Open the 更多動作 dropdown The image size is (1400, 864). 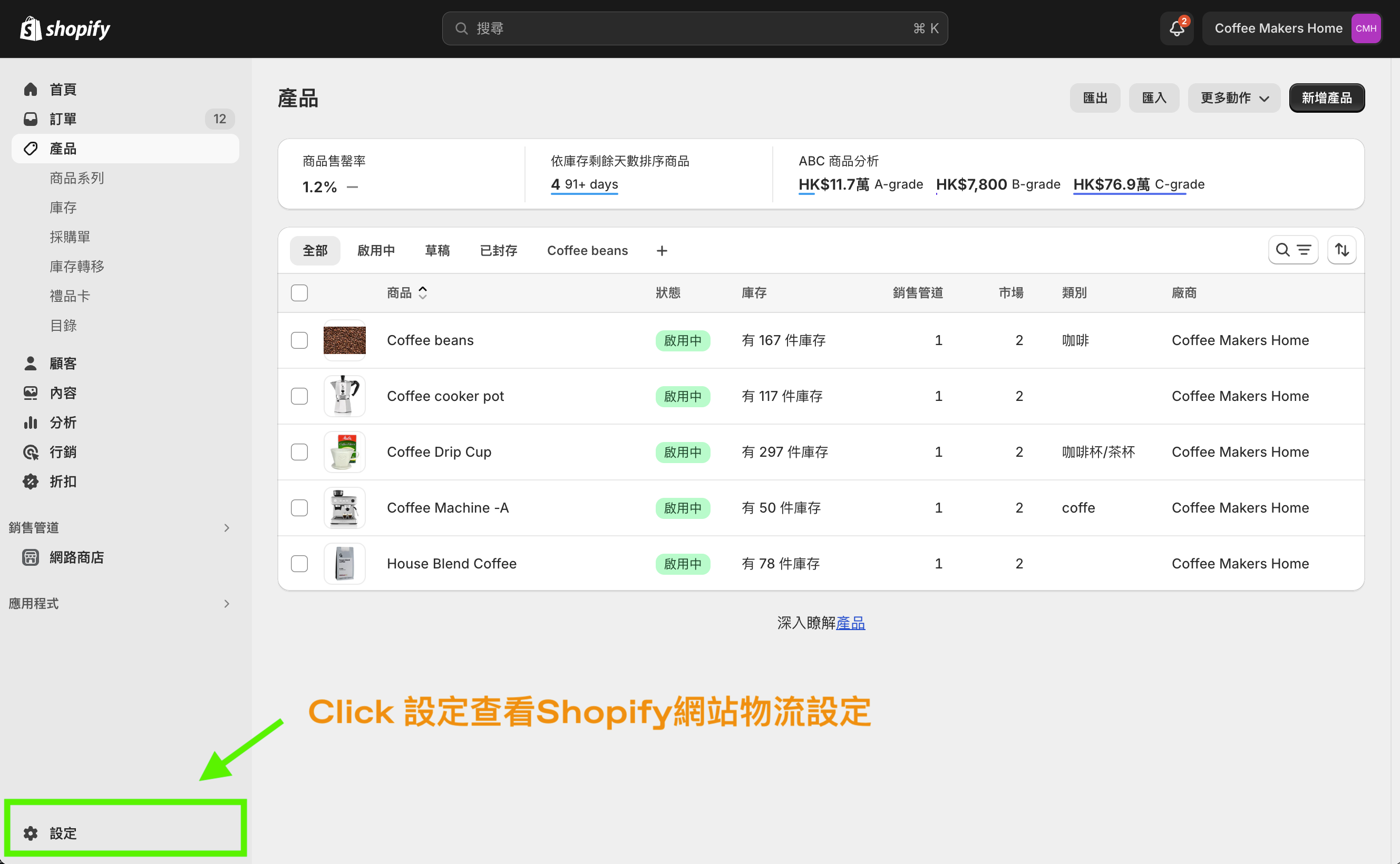pos(1234,97)
